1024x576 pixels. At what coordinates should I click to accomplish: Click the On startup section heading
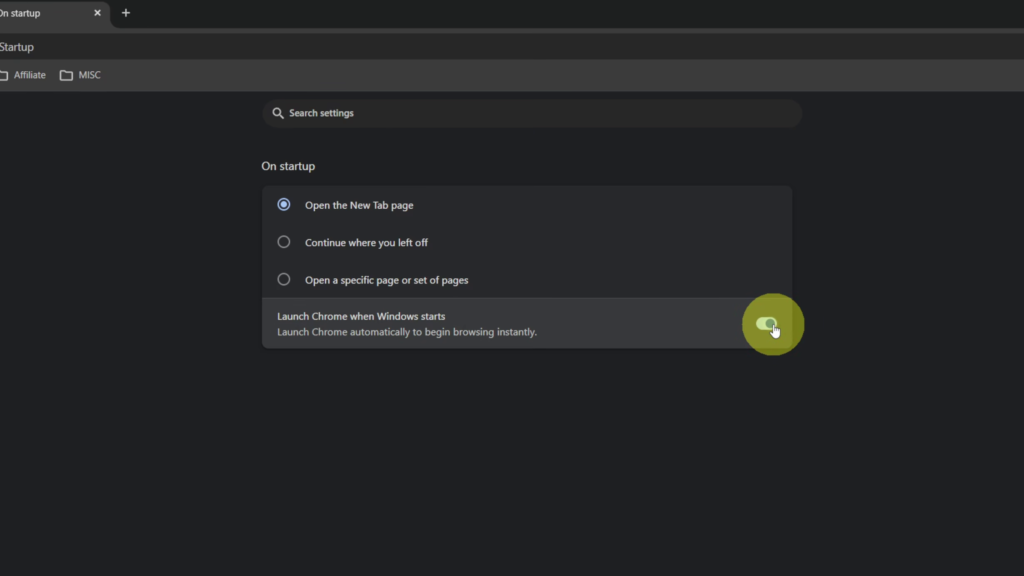tap(288, 166)
